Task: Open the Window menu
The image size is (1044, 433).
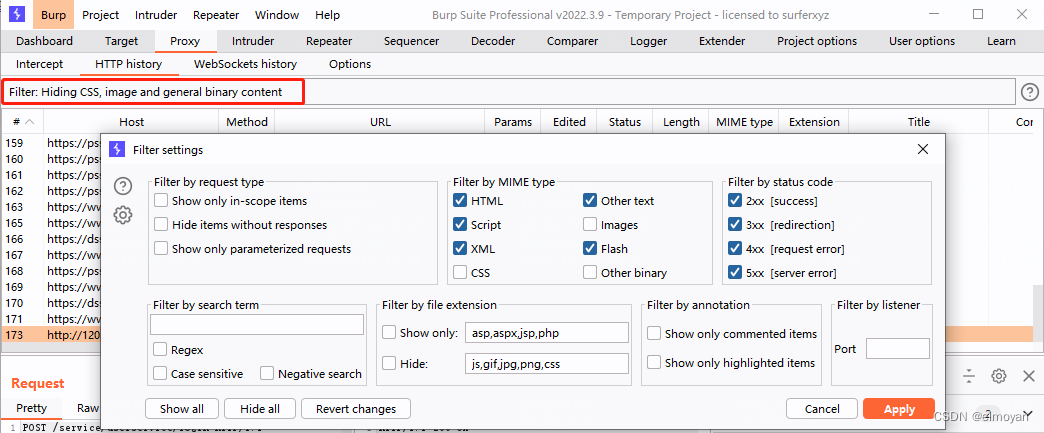Action: pyautogui.click(x=277, y=15)
